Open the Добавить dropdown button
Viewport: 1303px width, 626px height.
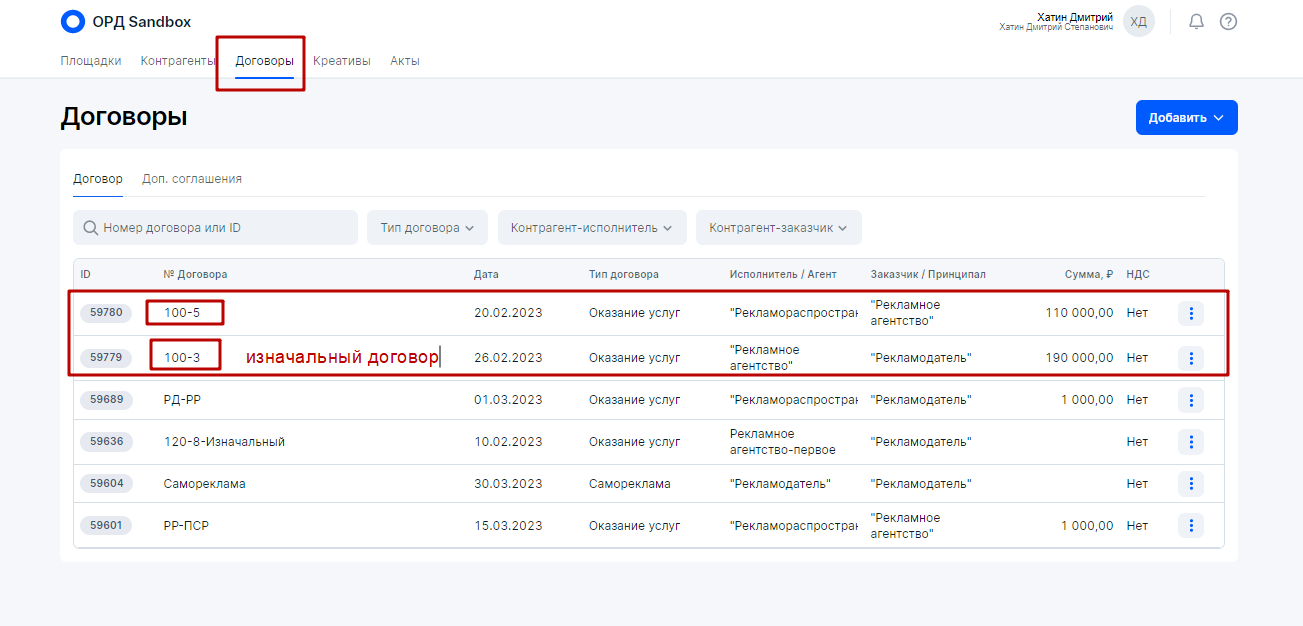click(x=1186, y=117)
